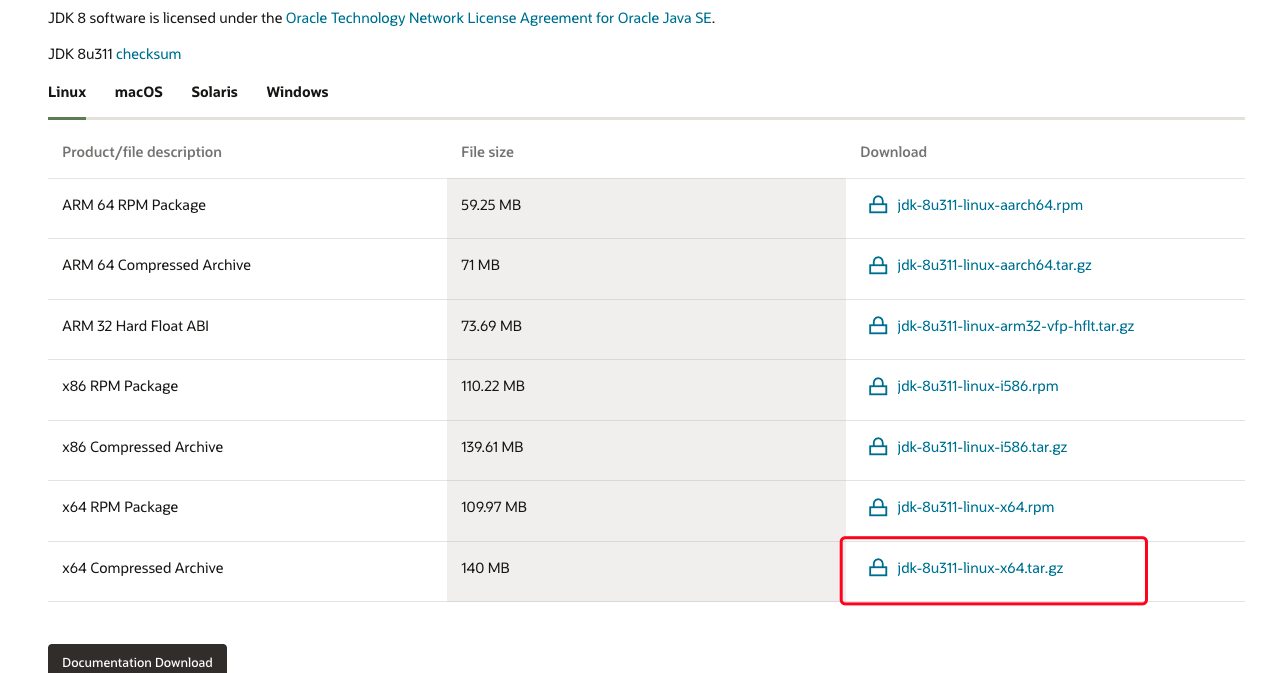Click the x64 Compressed Archive description cell
Screen dimensions: 1284x673
tap(143, 568)
